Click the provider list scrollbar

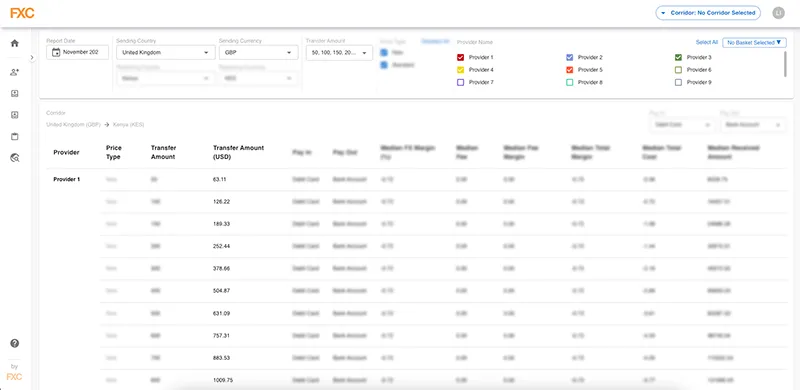(x=786, y=64)
